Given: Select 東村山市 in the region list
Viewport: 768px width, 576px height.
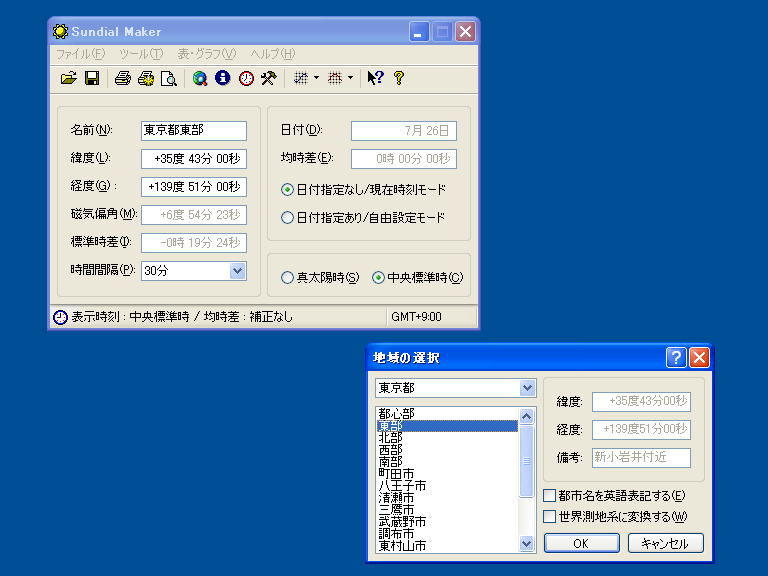Looking at the screenshot, I should point(447,546).
